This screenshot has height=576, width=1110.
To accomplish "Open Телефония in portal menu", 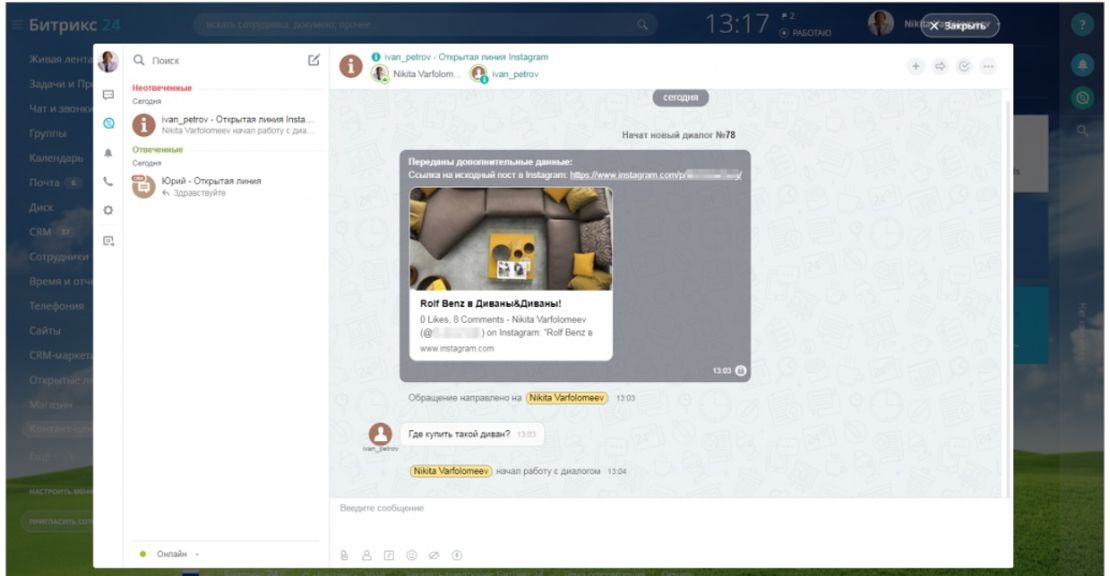I will click(57, 306).
